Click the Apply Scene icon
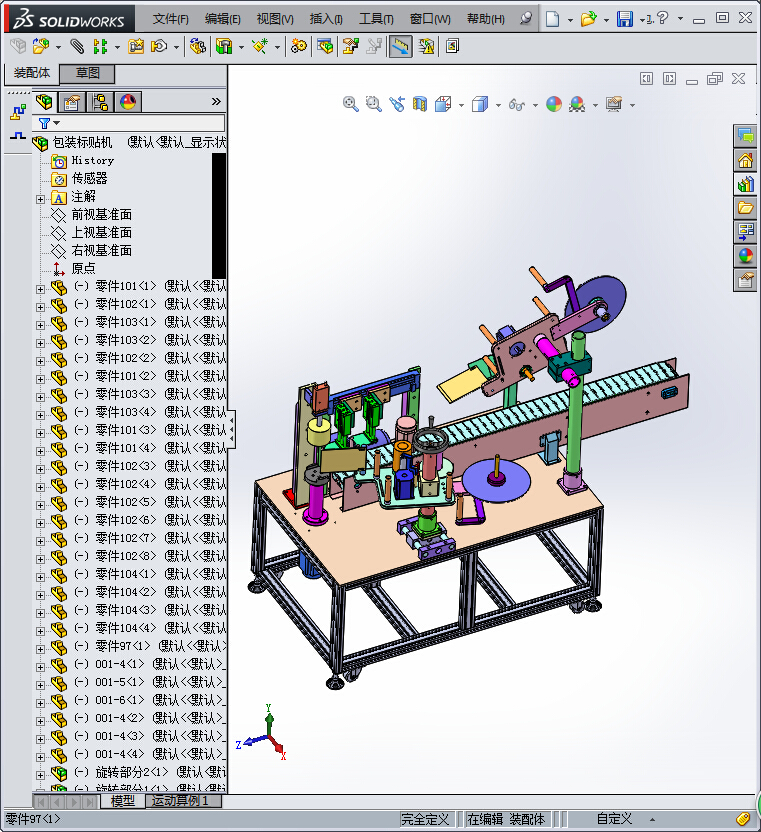 click(577, 104)
